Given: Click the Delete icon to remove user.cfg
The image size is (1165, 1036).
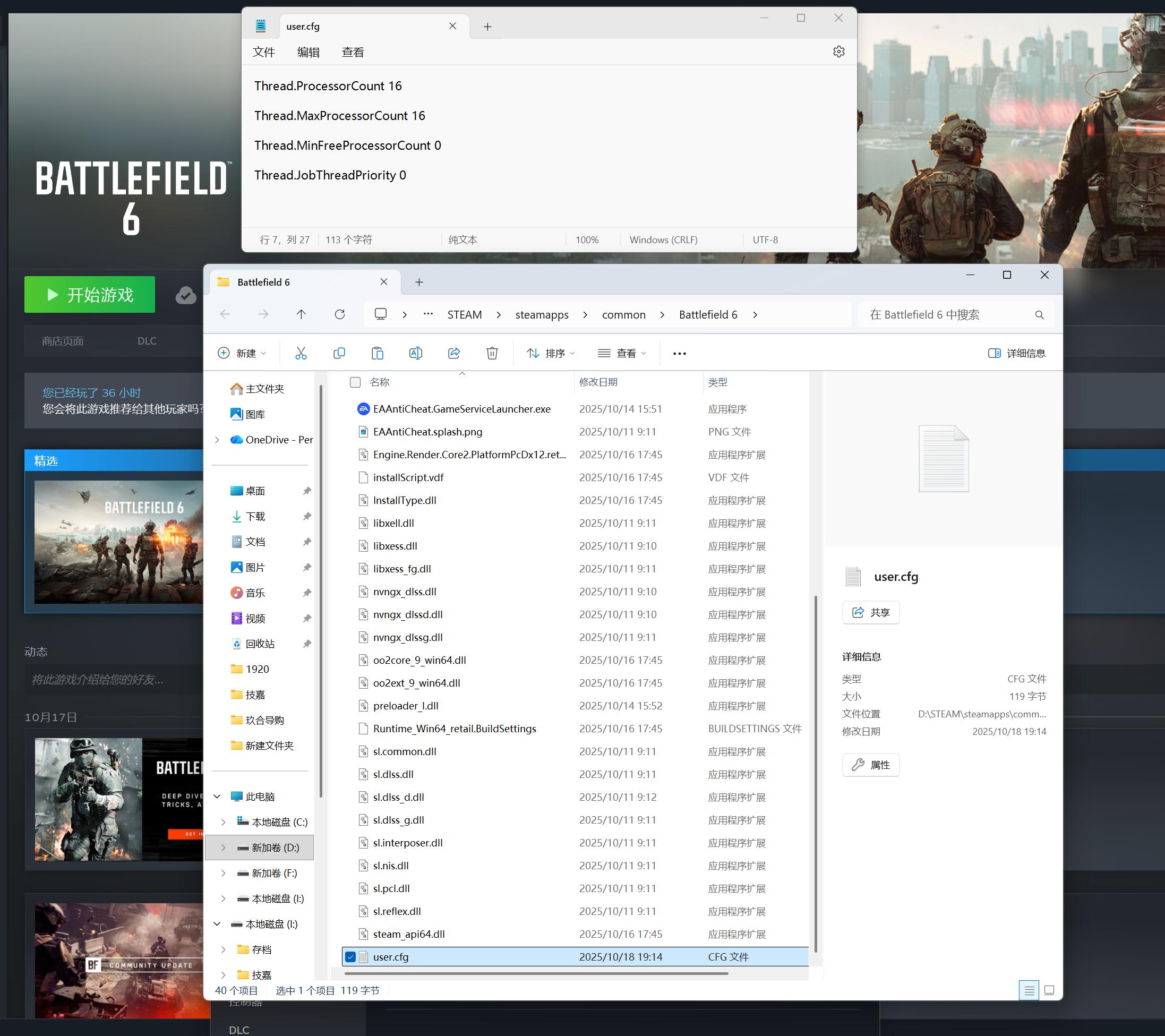Looking at the screenshot, I should click(492, 353).
